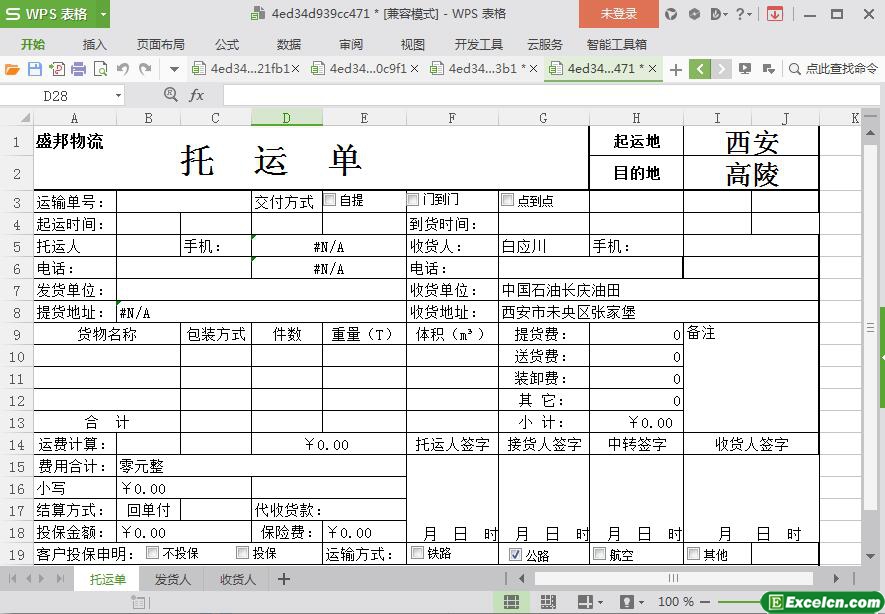Expand the Name Box dropdown arrow
This screenshot has width=885, height=614.
coord(118,95)
